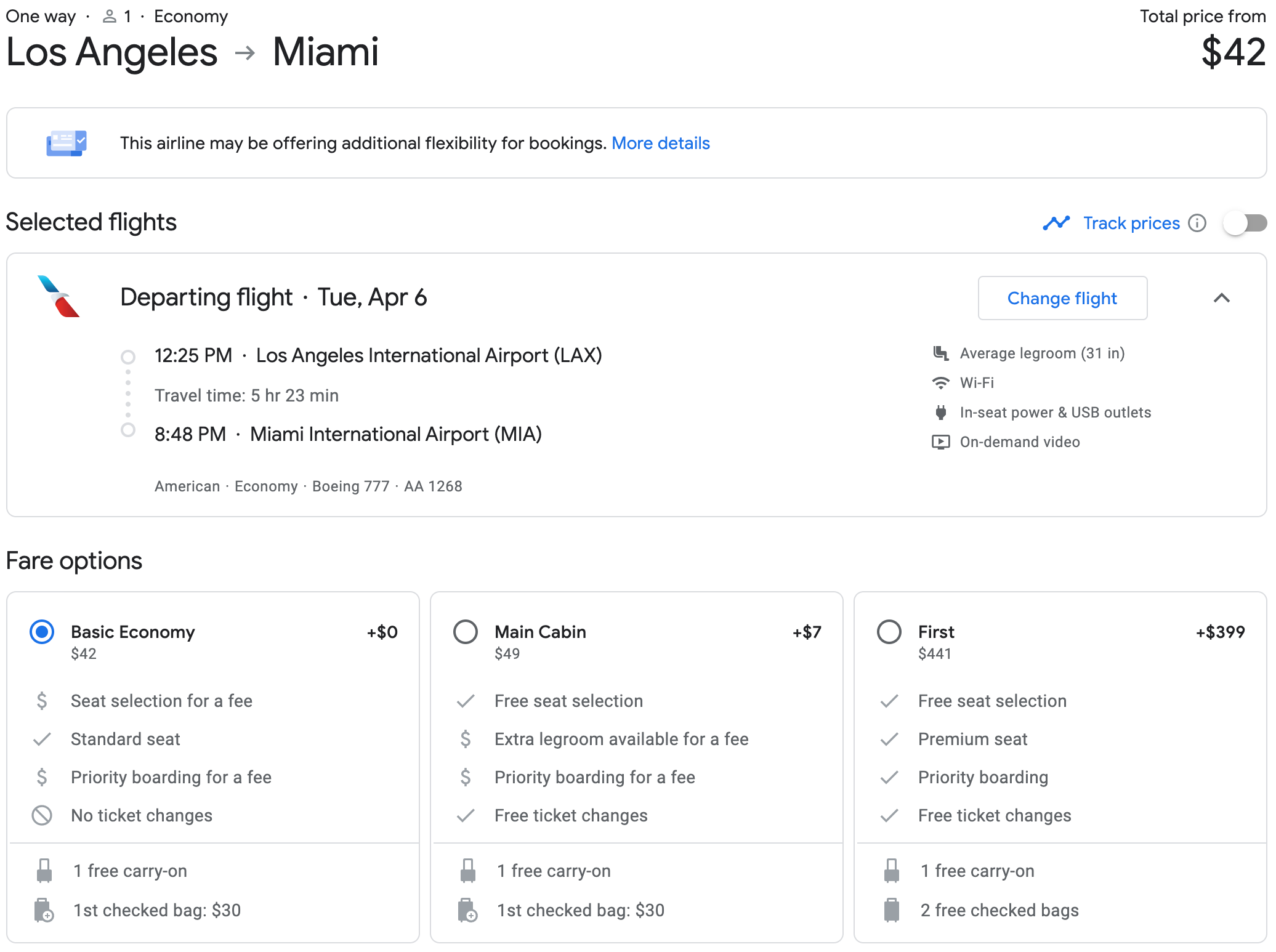Click the Track prices info icon
The height and width of the screenshot is (952, 1276).
pyautogui.click(x=1197, y=223)
